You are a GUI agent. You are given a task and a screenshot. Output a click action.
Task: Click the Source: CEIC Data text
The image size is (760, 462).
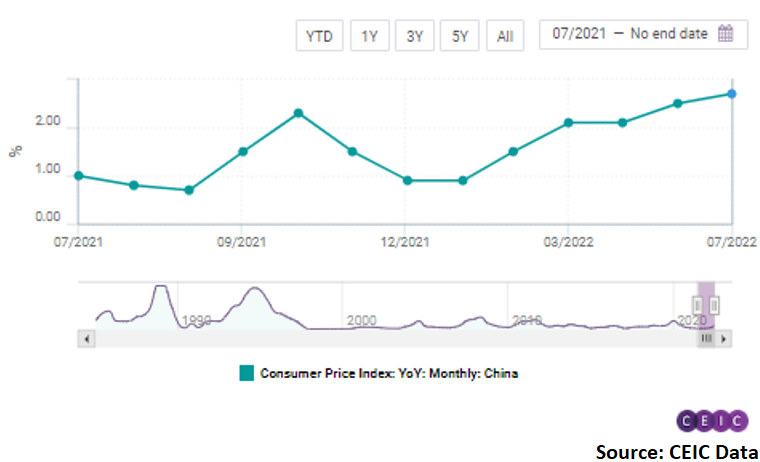click(677, 452)
